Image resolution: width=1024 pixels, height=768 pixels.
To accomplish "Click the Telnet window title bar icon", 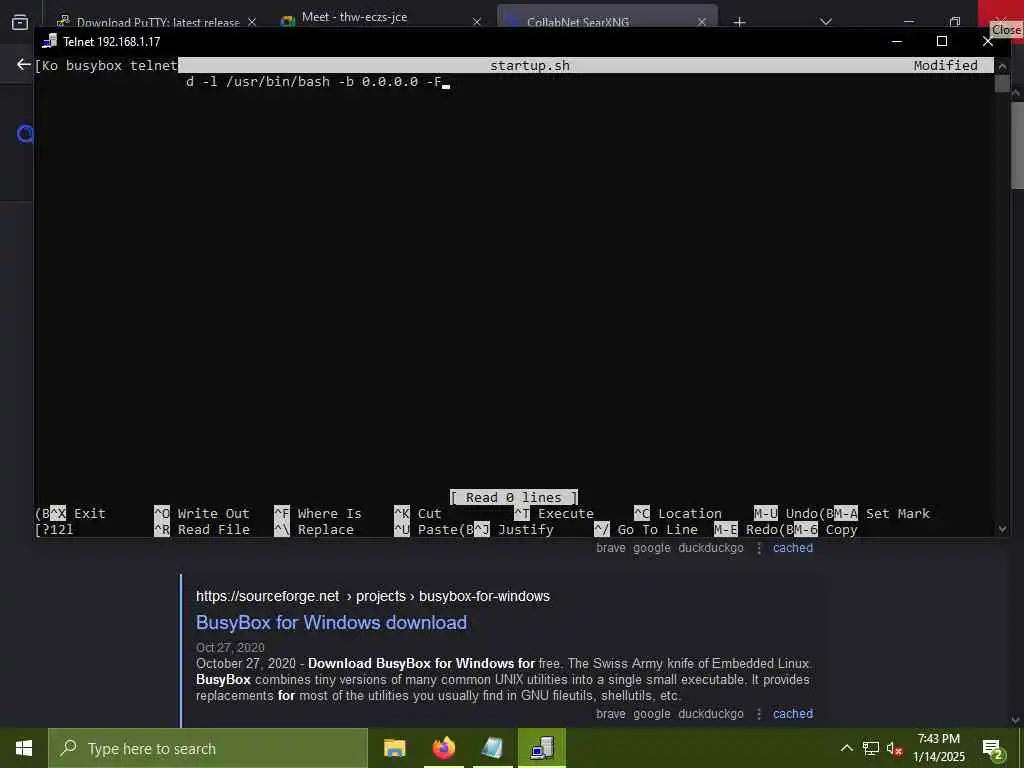I will (x=49, y=41).
